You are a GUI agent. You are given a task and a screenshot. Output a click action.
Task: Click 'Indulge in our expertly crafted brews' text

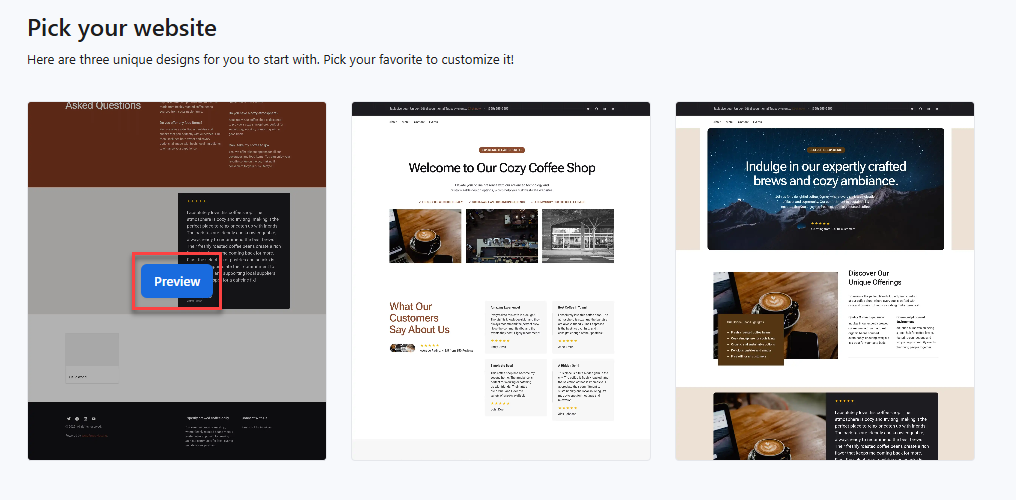click(x=826, y=174)
